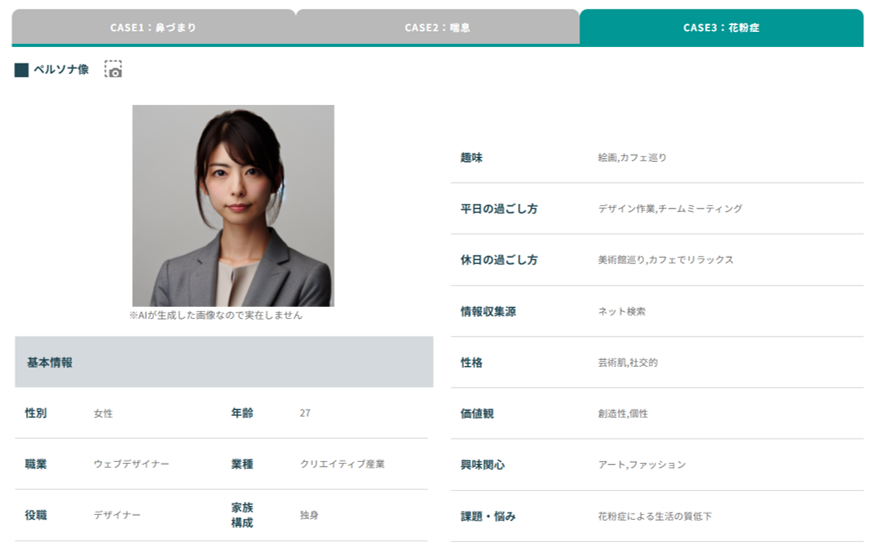Click the 役職 value デザイナー

[x=117, y=515]
